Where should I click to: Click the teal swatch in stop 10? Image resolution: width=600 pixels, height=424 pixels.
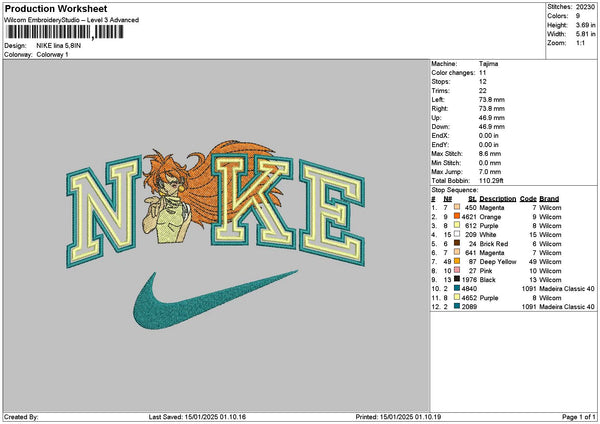[x=457, y=288]
